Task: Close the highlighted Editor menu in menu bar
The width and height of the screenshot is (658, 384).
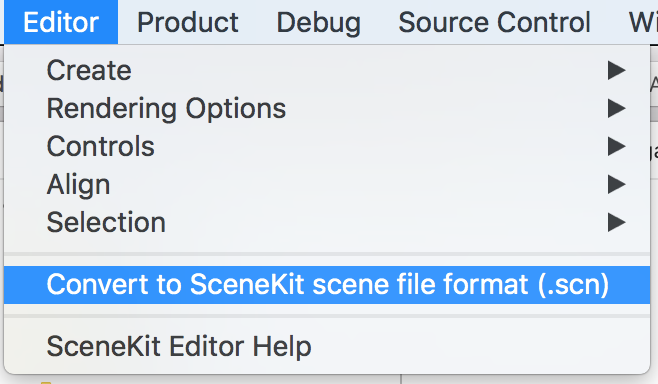Action: 61,22
